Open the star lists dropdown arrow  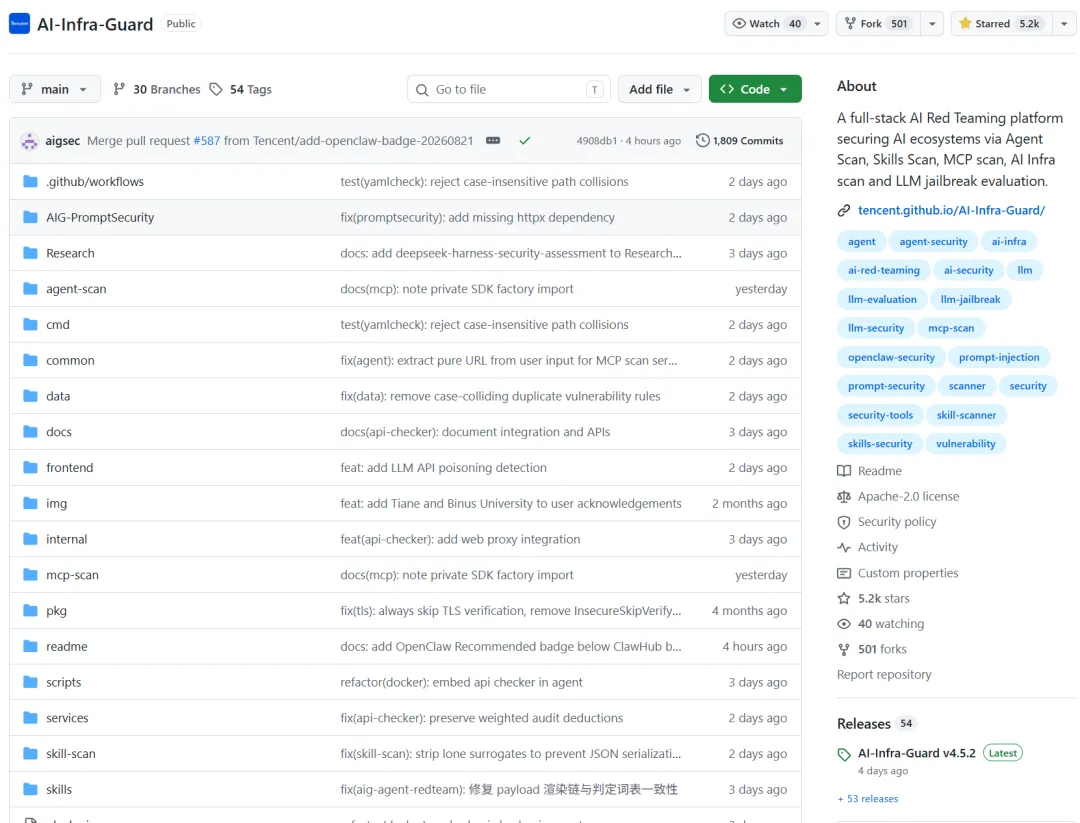tap(1064, 23)
